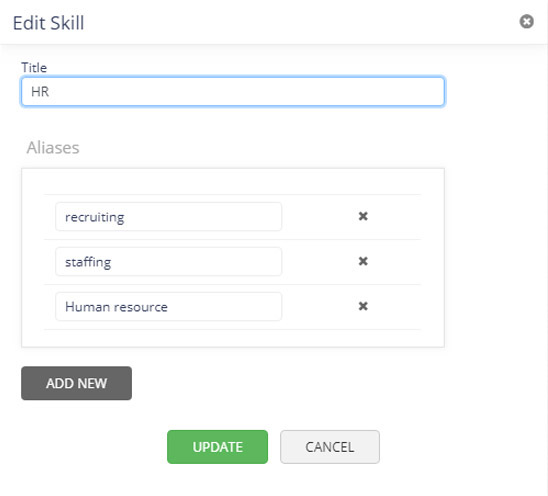Close the Edit Skill dialog

tap(526, 21)
